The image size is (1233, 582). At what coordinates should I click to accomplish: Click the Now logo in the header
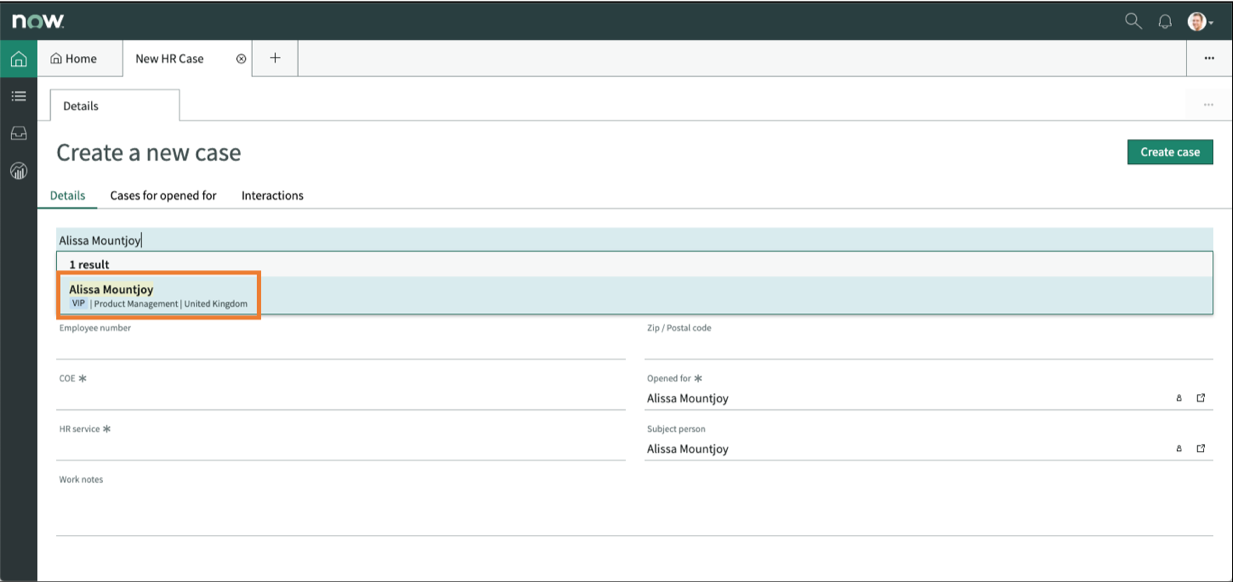(x=38, y=21)
